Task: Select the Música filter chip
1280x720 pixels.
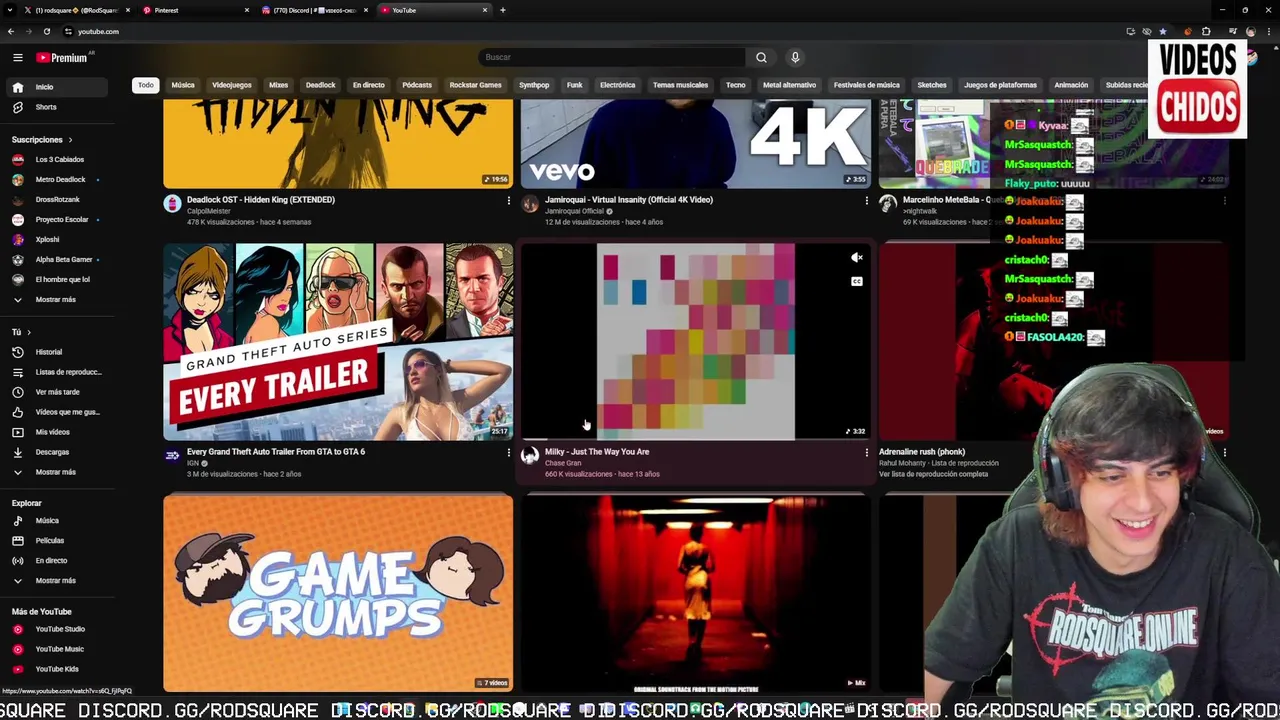Action: tap(183, 85)
